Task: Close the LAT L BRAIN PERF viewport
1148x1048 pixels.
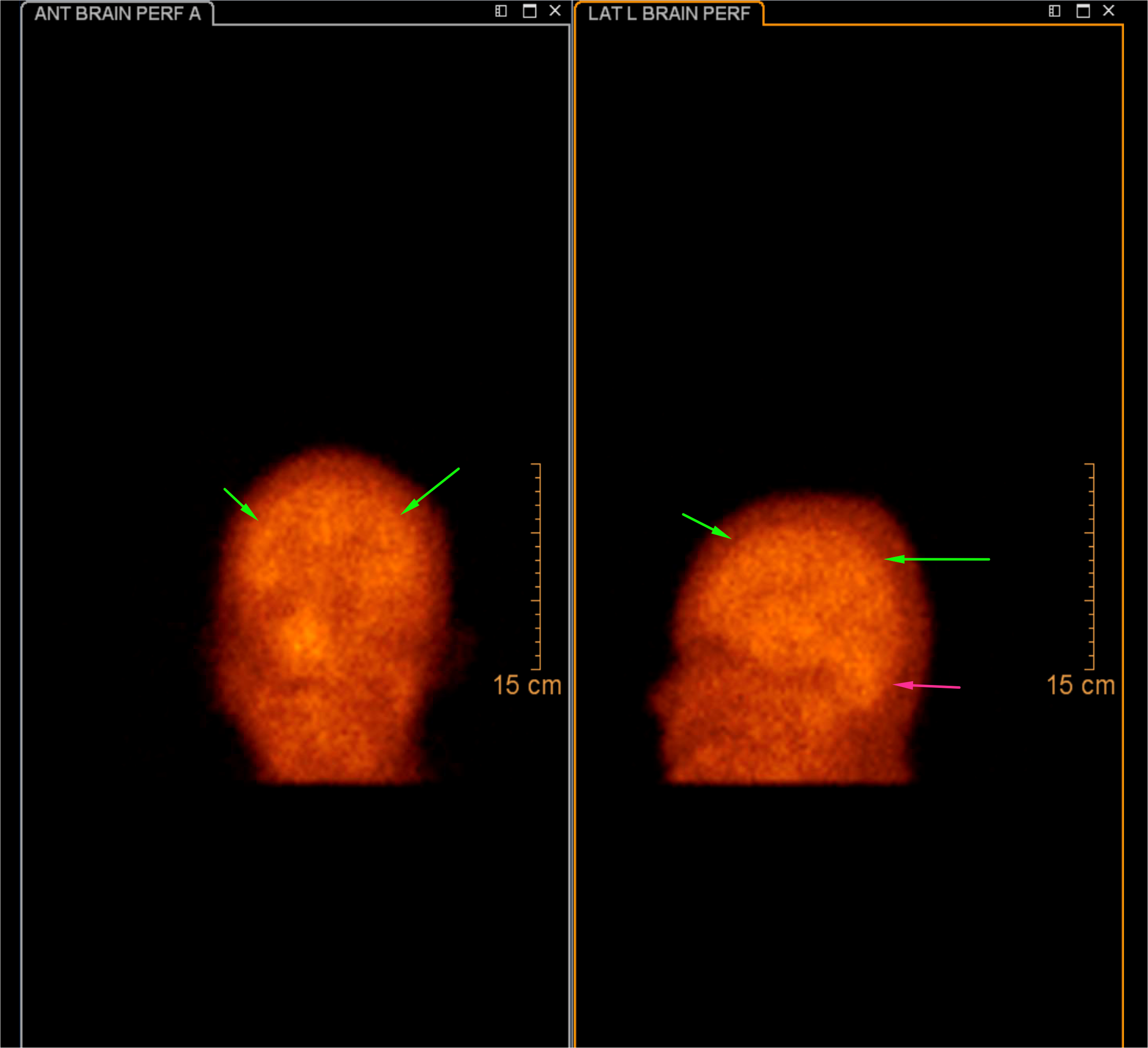Action: tap(1109, 11)
